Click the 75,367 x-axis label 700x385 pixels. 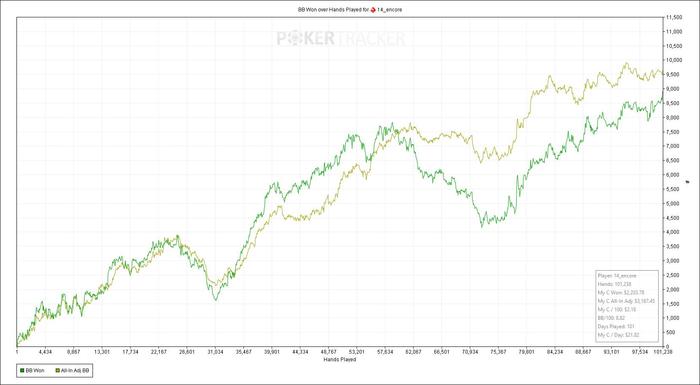click(x=498, y=352)
